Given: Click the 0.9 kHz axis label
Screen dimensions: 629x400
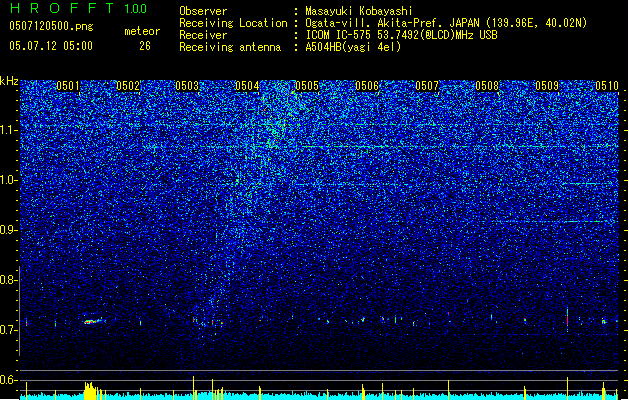Looking at the screenshot, I should 8,230.
